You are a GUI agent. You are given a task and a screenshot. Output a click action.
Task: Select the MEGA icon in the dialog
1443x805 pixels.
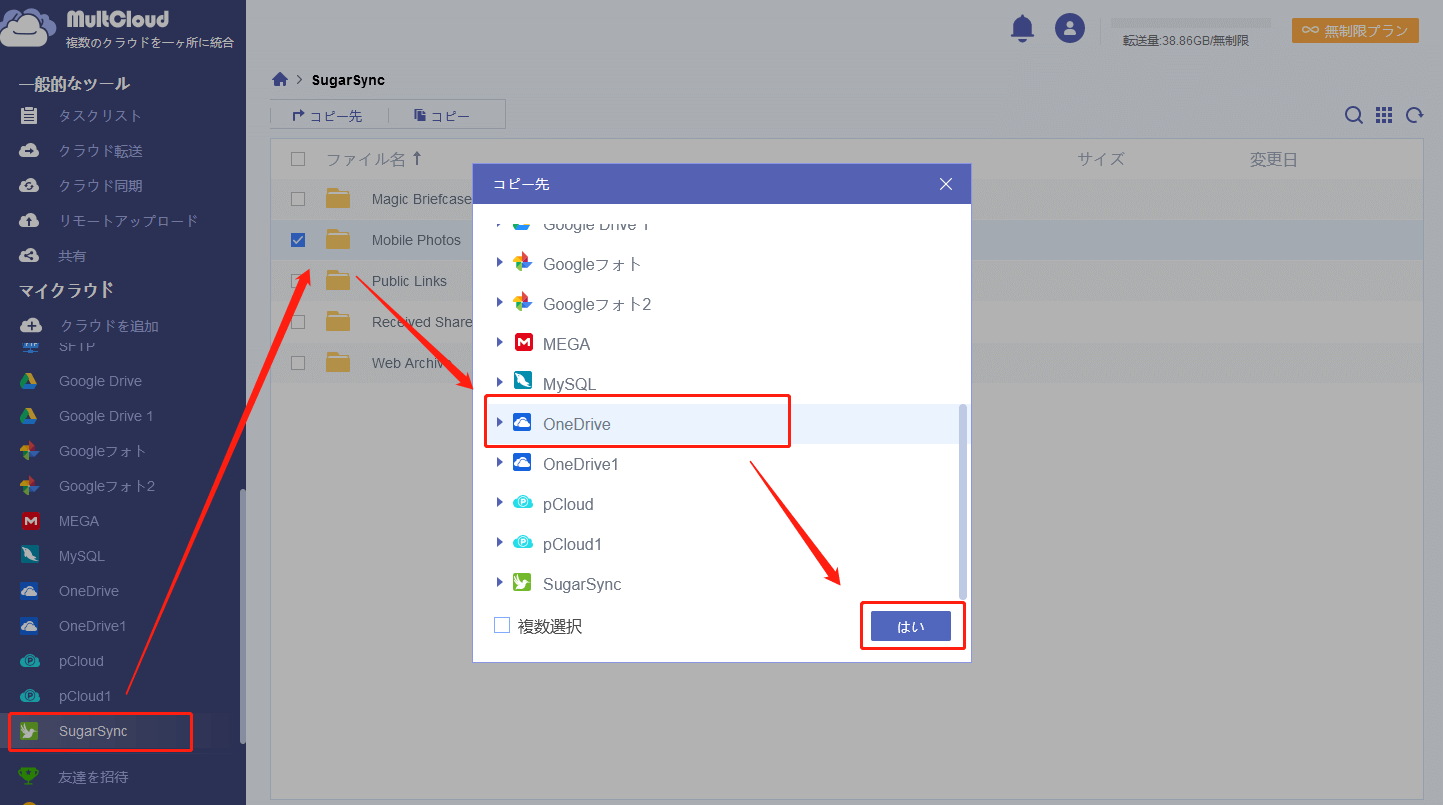pos(523,344)
